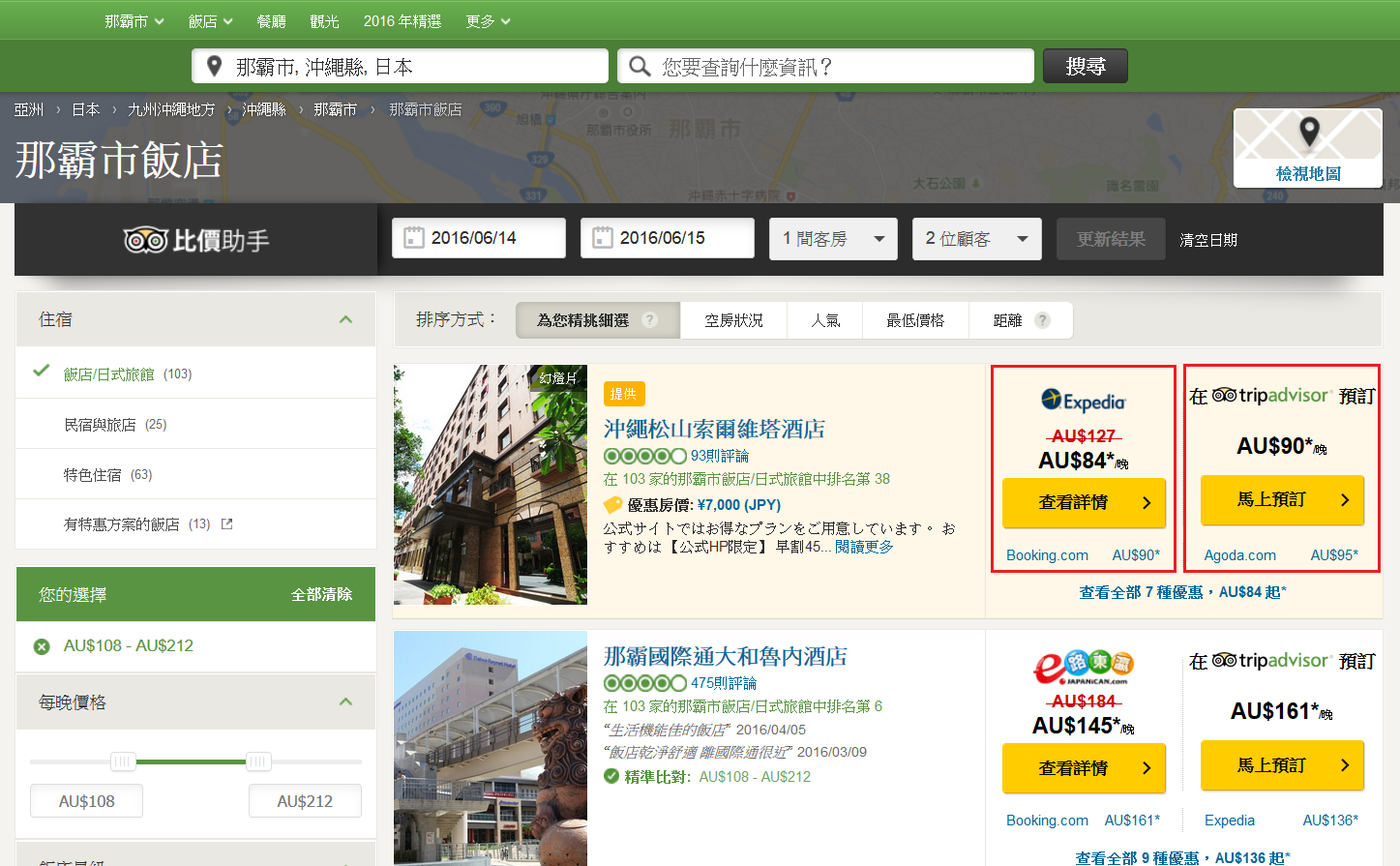The height and width of the screenshot is (866, 1400).
Task: Click the 搜尋 button
Action: coord(1085,65)
